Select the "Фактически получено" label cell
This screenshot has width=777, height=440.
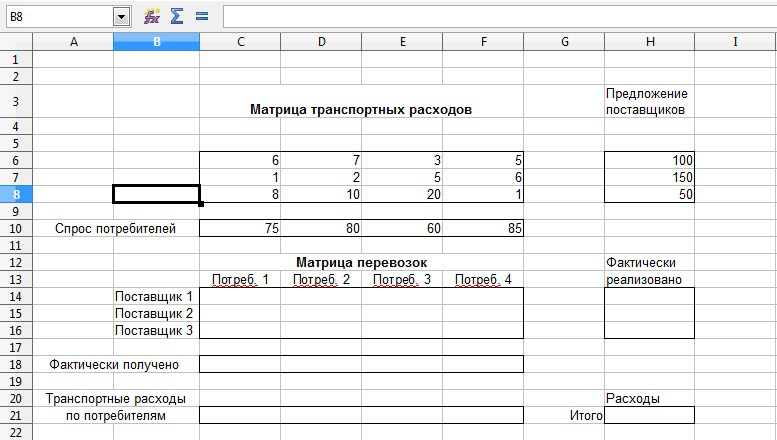115,365
